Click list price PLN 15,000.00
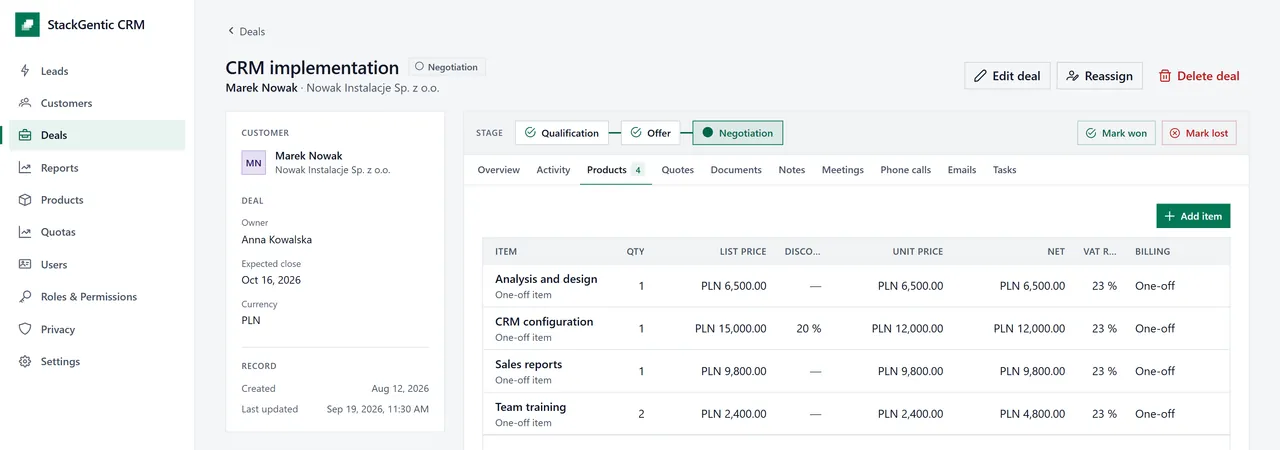The height and width of the screenshot is (450, 1280). tap(730, 329)
